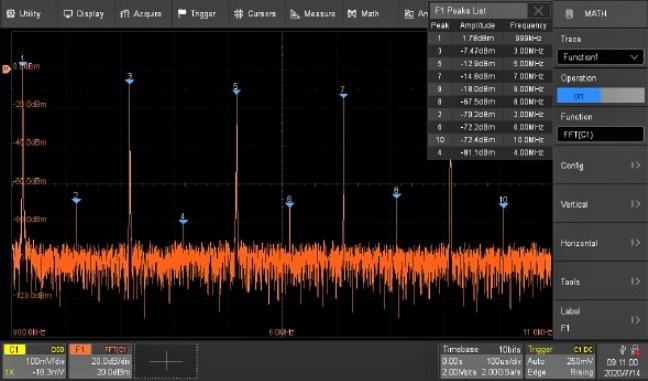Select the 9.00MHz peak row
Viewport: 648px width, 381px height.
(x=490, y=89)
